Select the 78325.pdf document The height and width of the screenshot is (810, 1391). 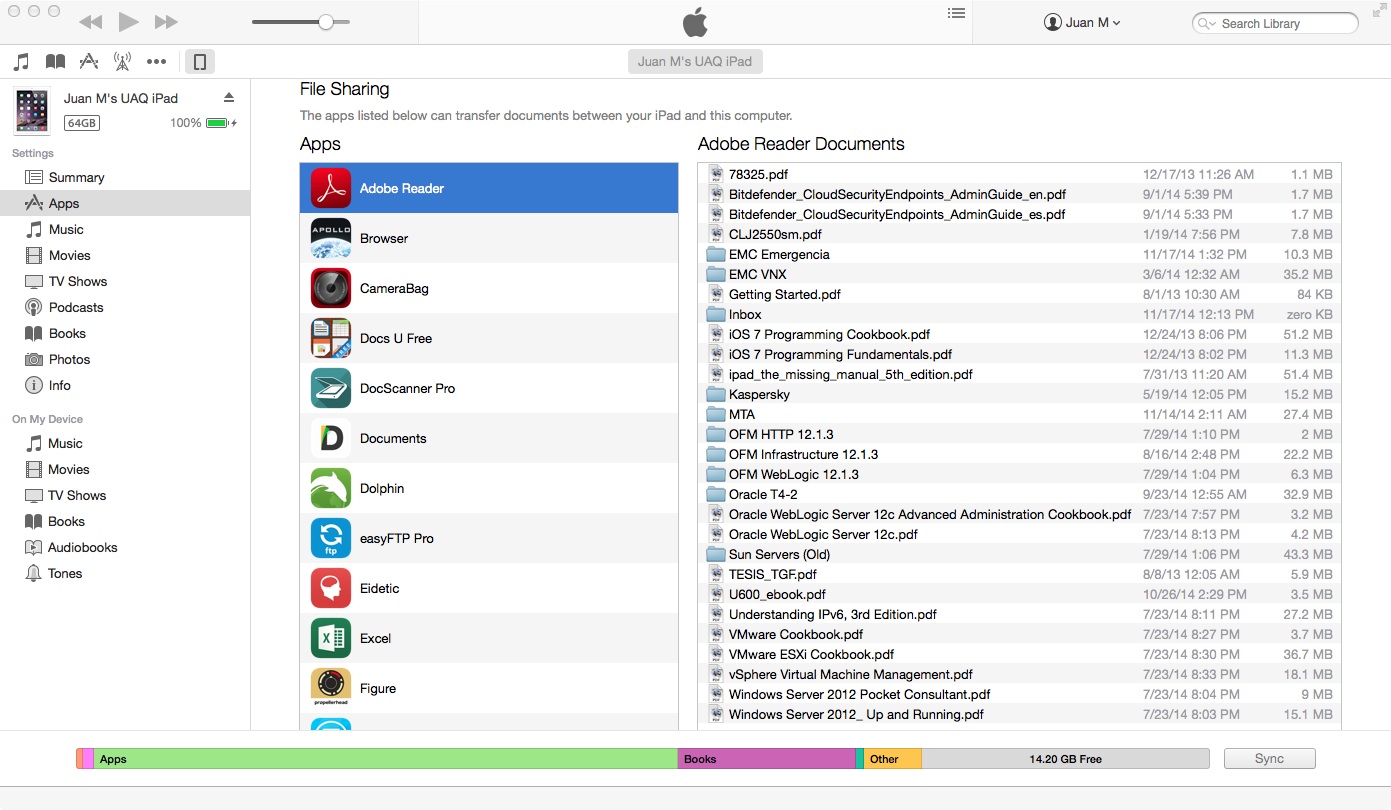coord(1019,174)
